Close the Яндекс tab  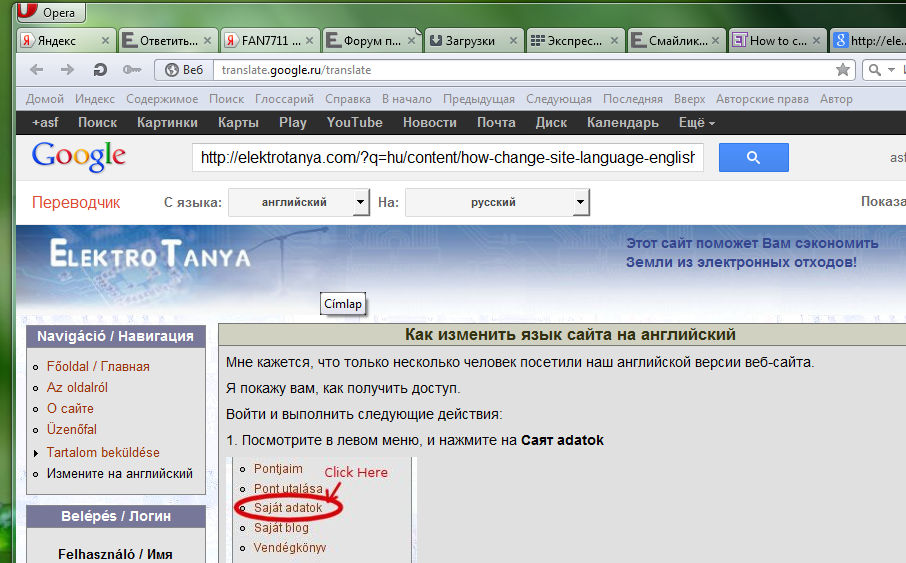tap(105, 41)
